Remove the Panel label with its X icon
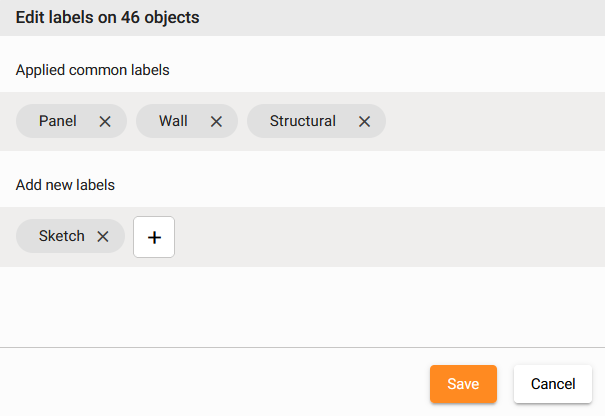605x416 pixels. (105, 121)
